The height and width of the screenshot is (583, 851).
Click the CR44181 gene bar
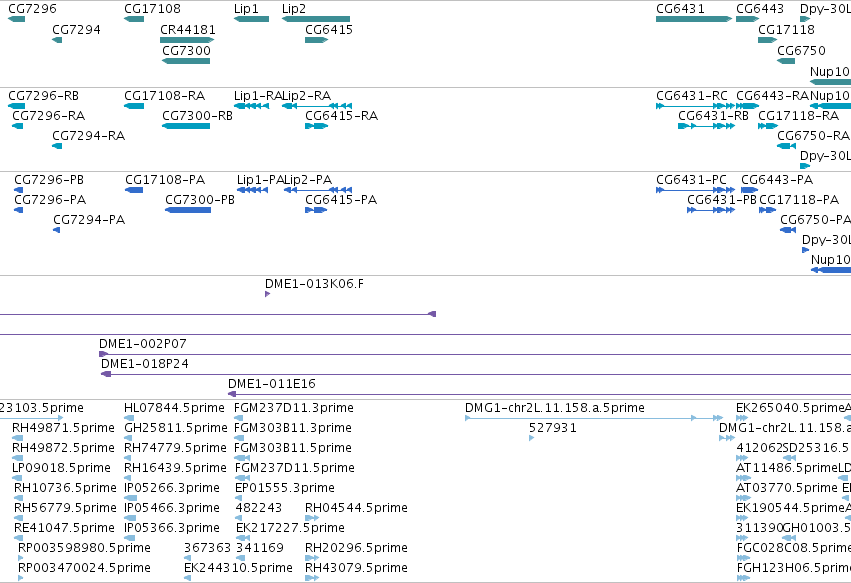pos(187,40)
